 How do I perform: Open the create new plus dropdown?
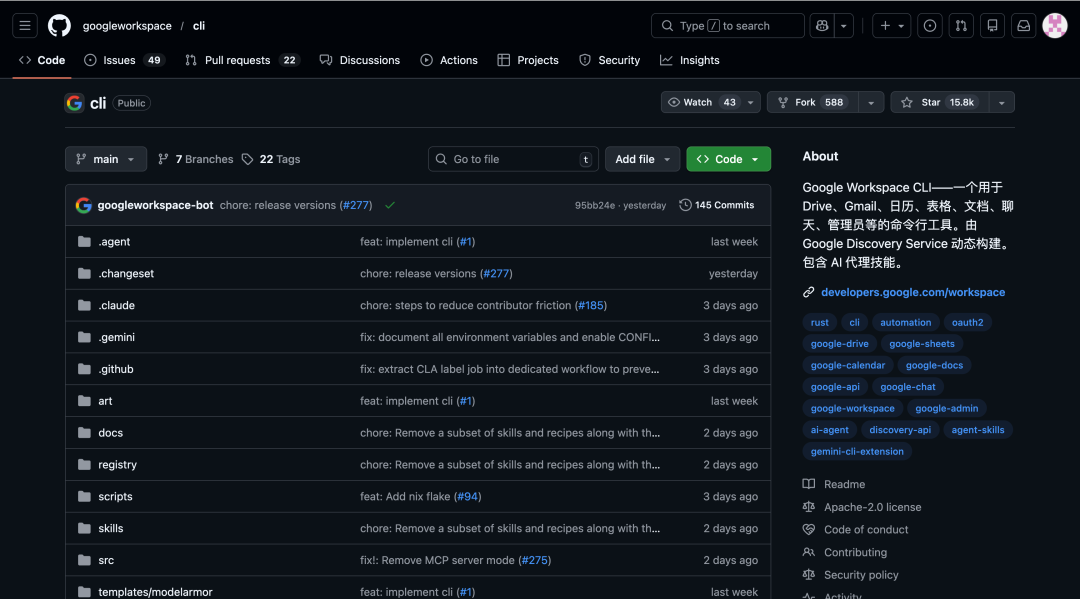click(x=891, y=25)
